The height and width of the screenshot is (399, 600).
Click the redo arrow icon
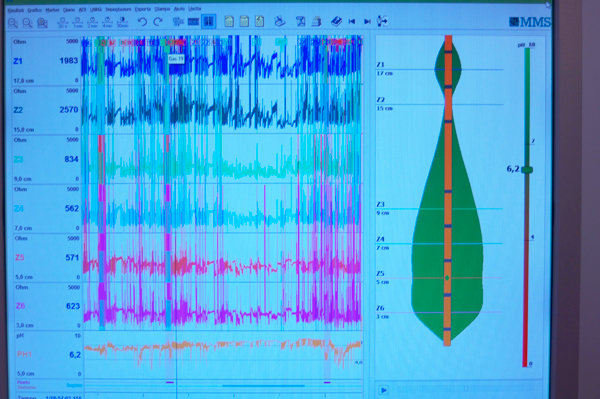(158, 22)
